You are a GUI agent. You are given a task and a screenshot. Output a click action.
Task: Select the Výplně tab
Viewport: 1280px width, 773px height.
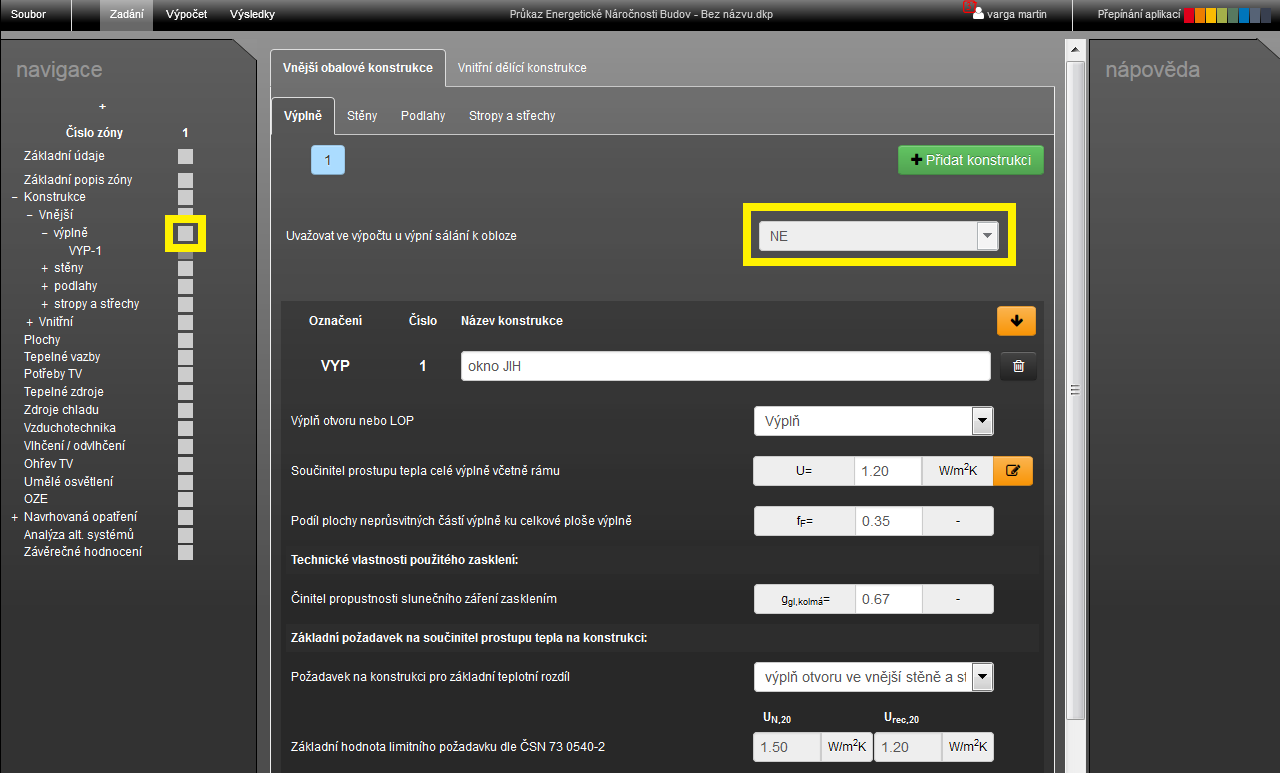click(303, 116)
